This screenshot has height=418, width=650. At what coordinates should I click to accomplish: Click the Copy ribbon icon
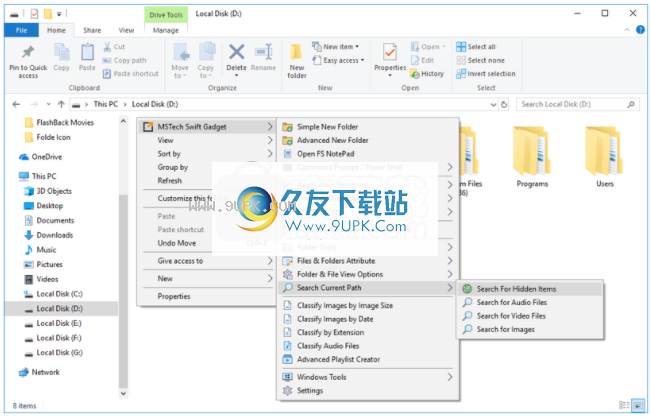(61, 52)
